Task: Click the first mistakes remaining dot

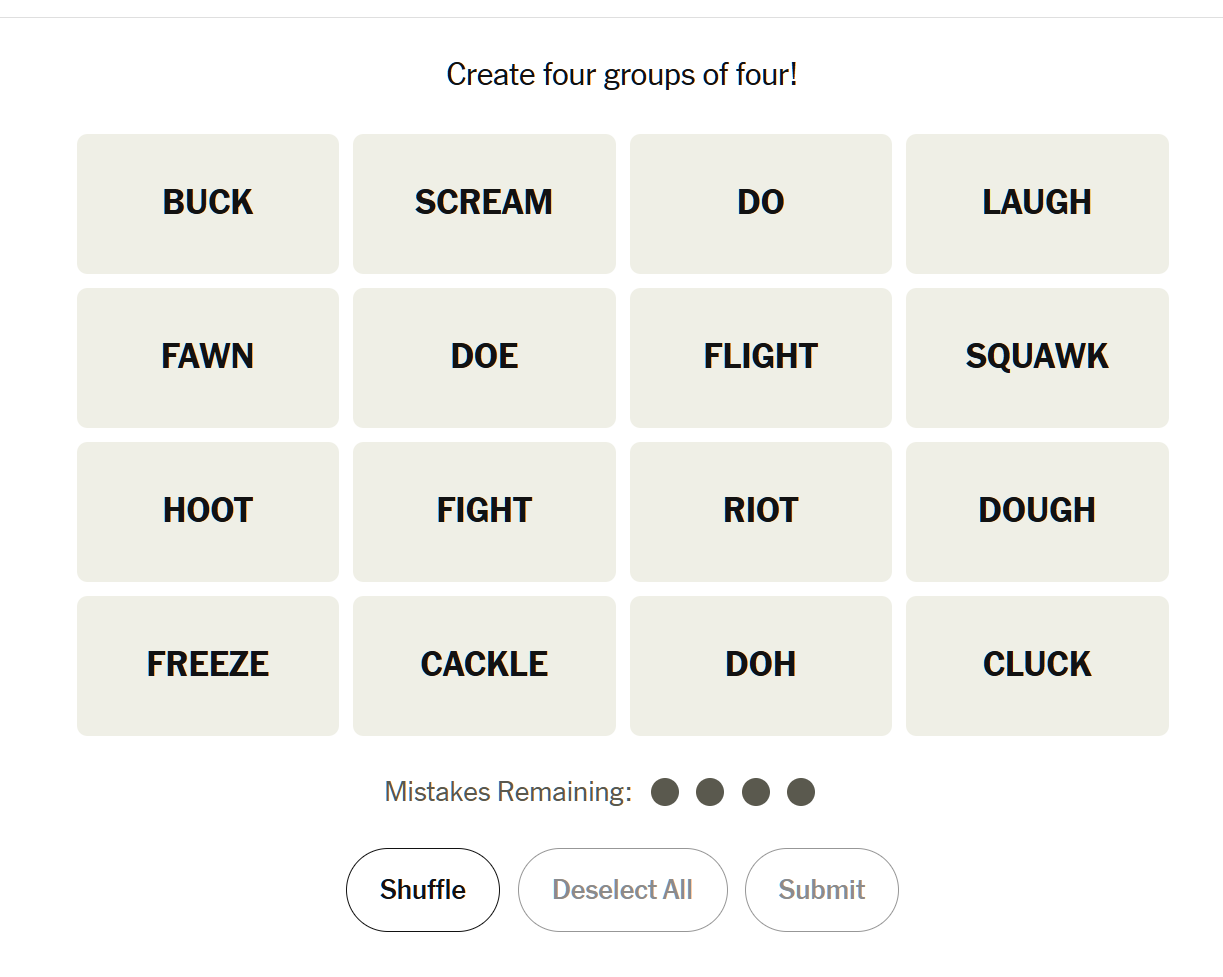Action: [665, 793]
